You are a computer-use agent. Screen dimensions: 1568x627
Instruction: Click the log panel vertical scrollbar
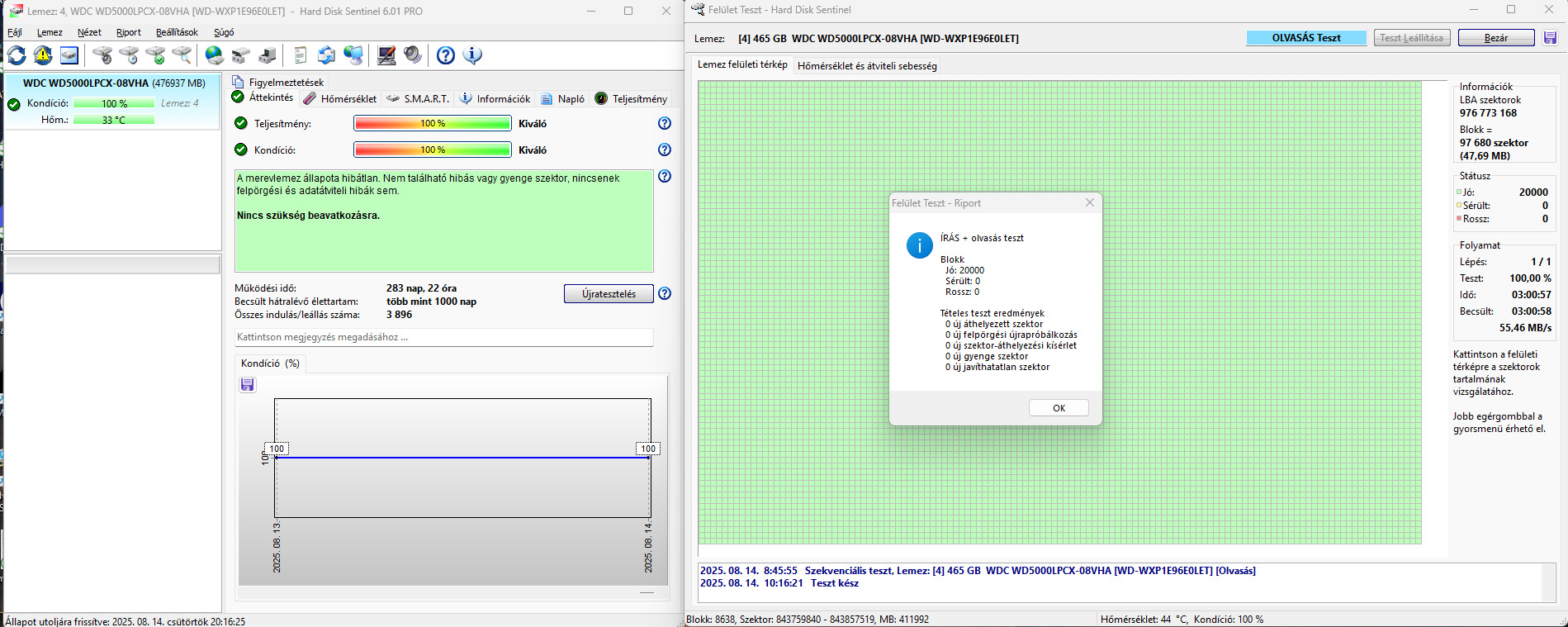[1549, 583]
